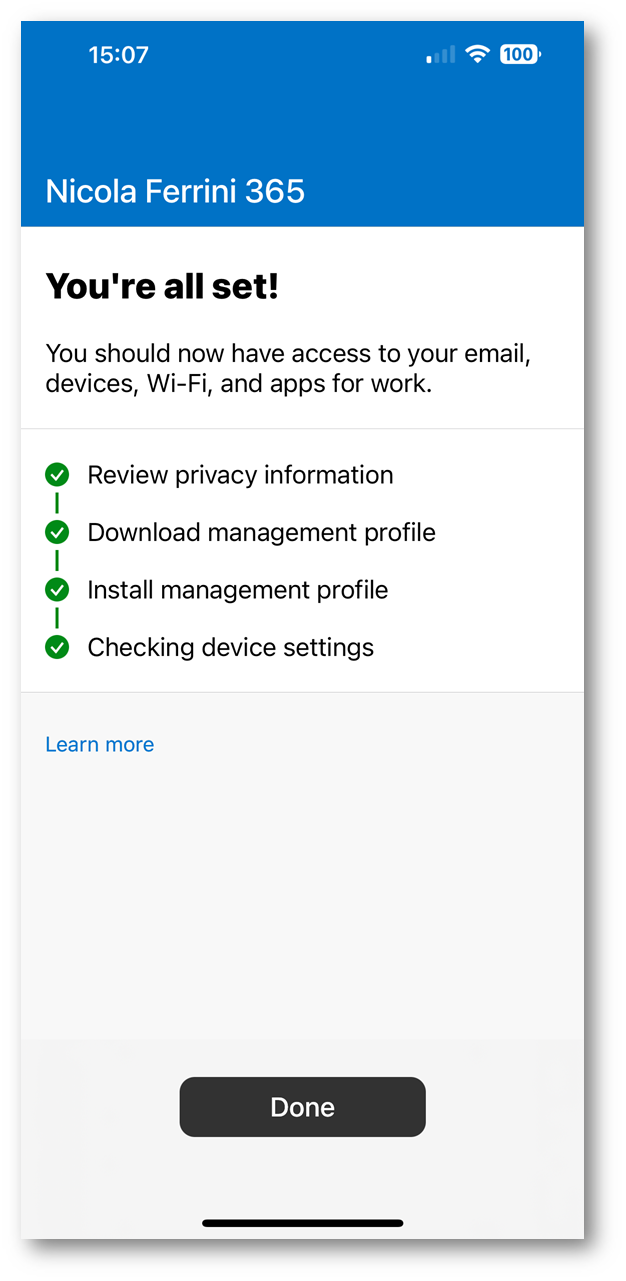The image size is (626, 1281).
Task: Tap the cellular signal bars icon
Action: tap(441, 55)
